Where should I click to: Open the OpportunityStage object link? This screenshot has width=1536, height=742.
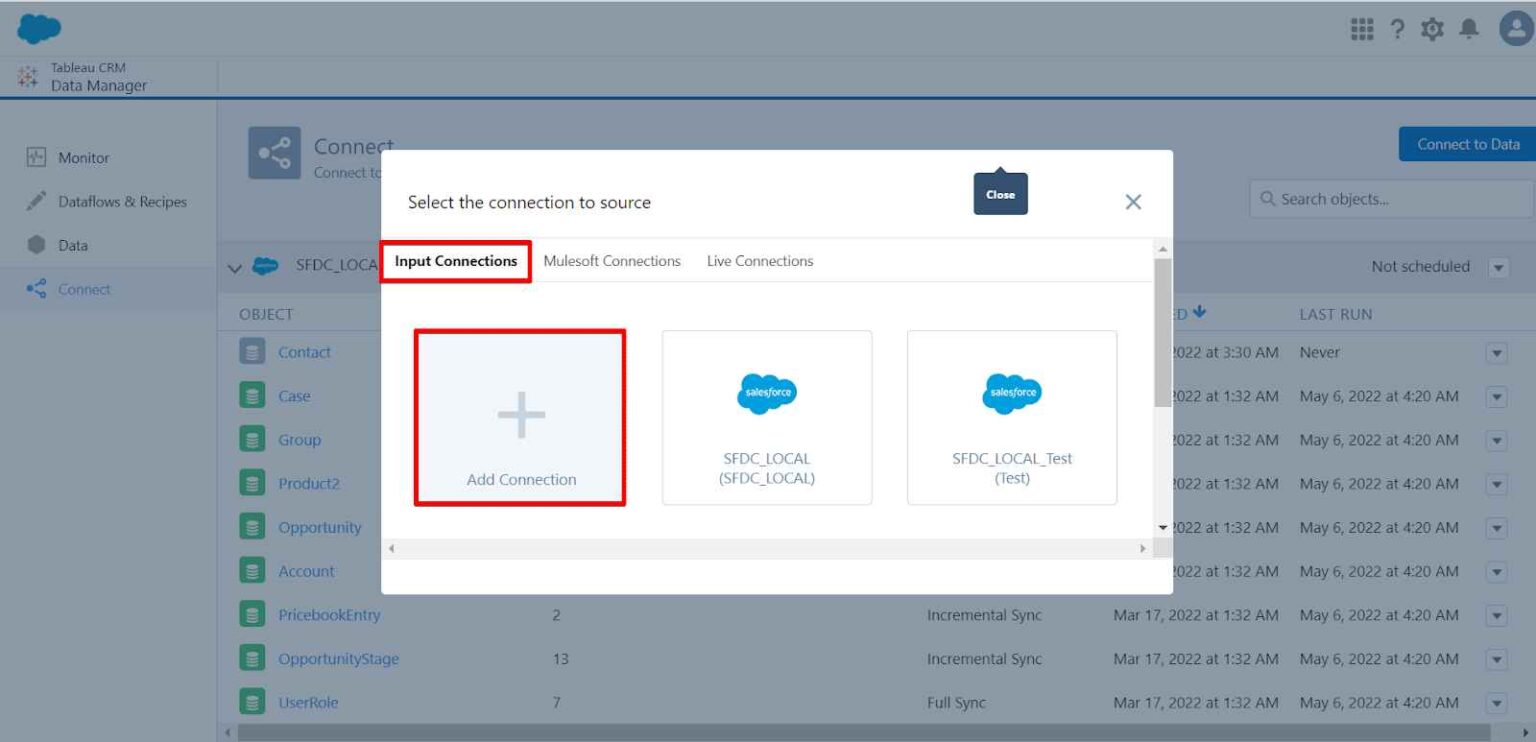pos(338,659)
